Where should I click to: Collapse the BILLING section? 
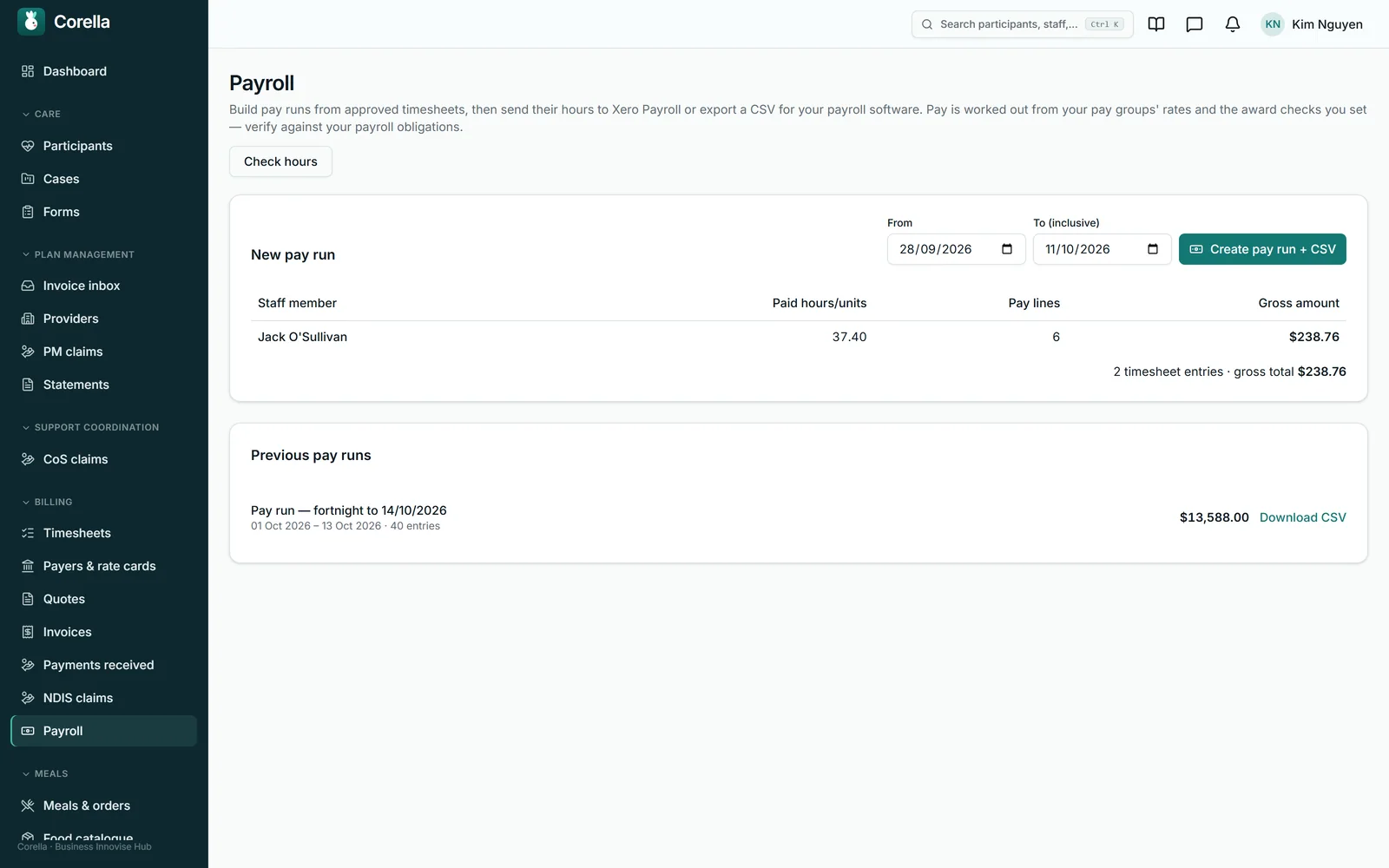point(47,502)
